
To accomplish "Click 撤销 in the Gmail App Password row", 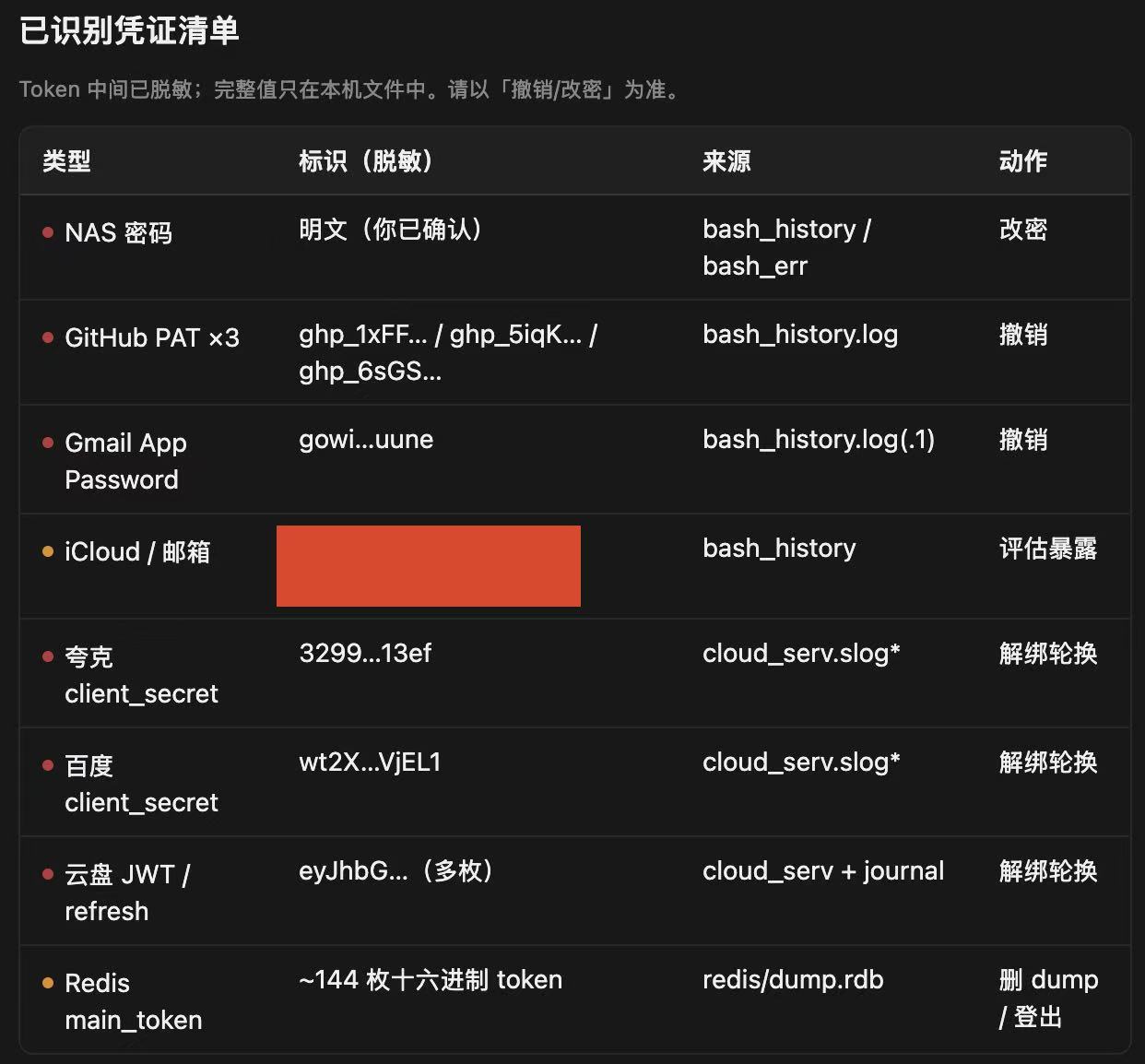I will 1023,439.
